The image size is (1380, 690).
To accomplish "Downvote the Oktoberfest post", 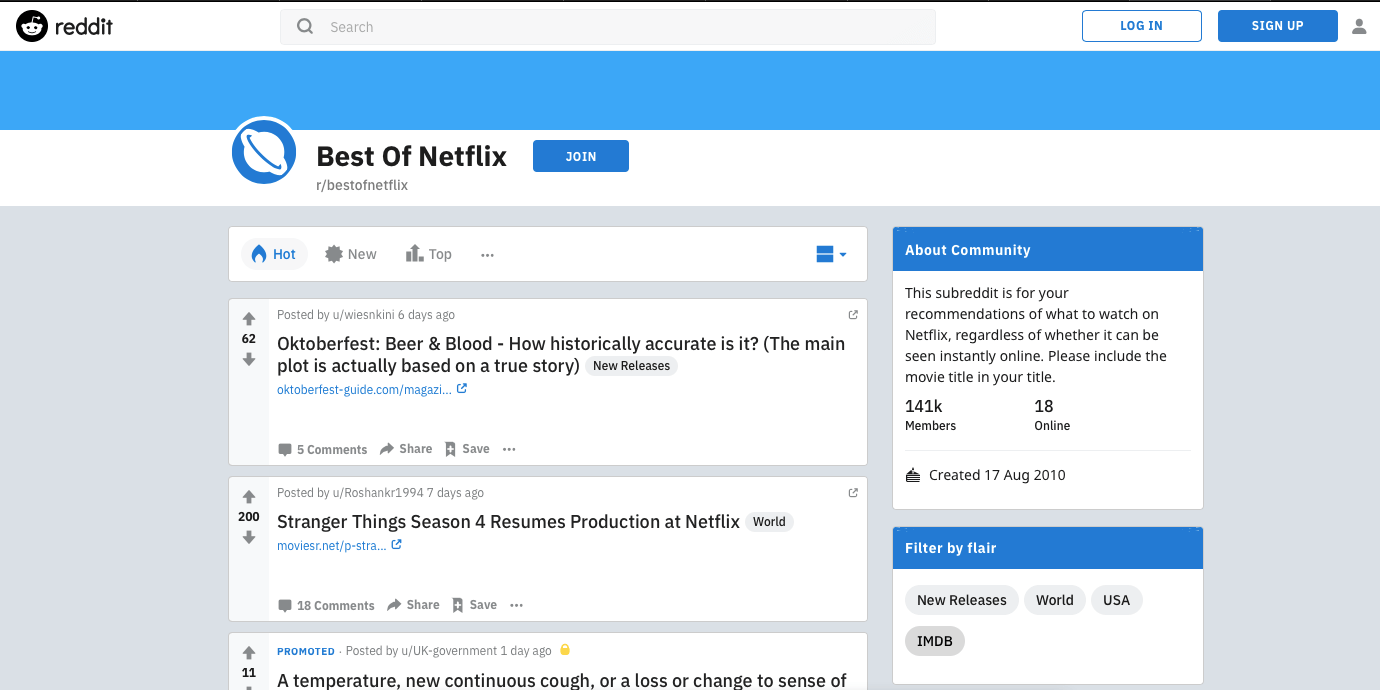I will (x=248, y=359).
